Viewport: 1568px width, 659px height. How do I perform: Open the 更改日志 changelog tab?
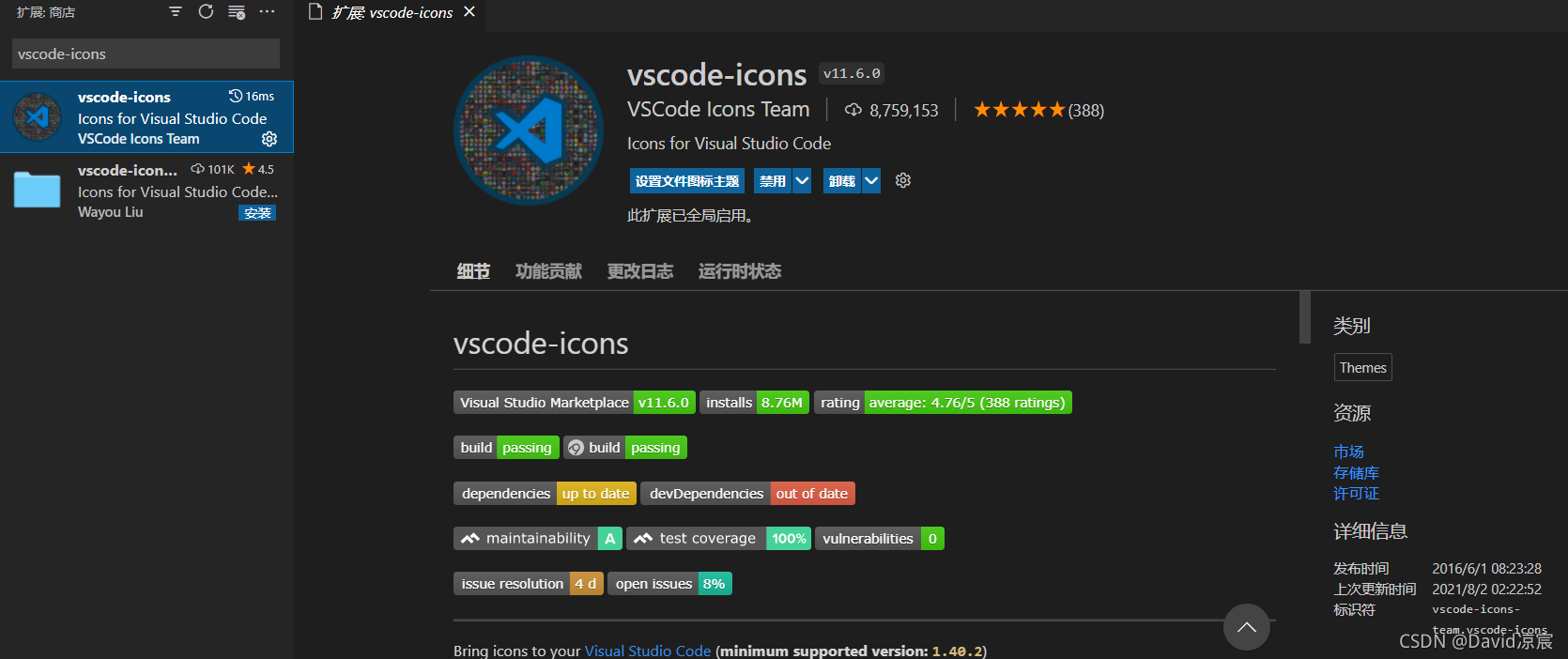click(639, 271)
